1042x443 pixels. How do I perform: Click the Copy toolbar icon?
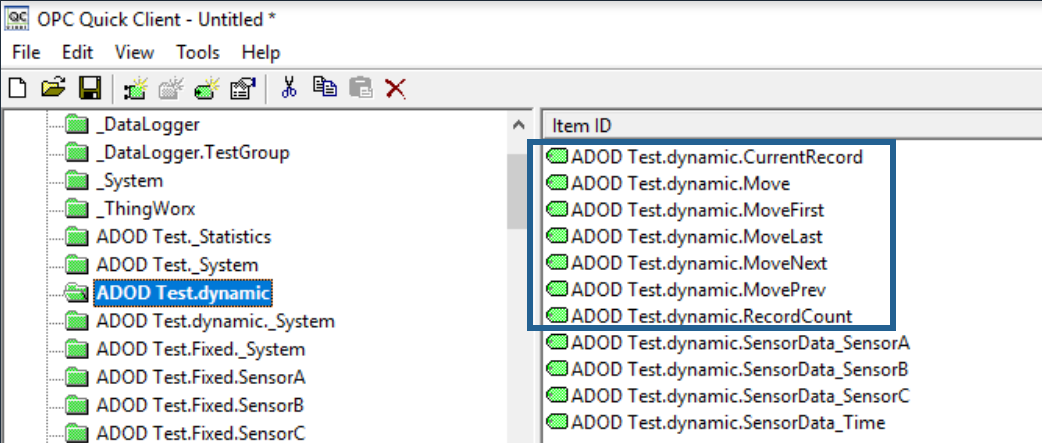click(x=324, y=87)
